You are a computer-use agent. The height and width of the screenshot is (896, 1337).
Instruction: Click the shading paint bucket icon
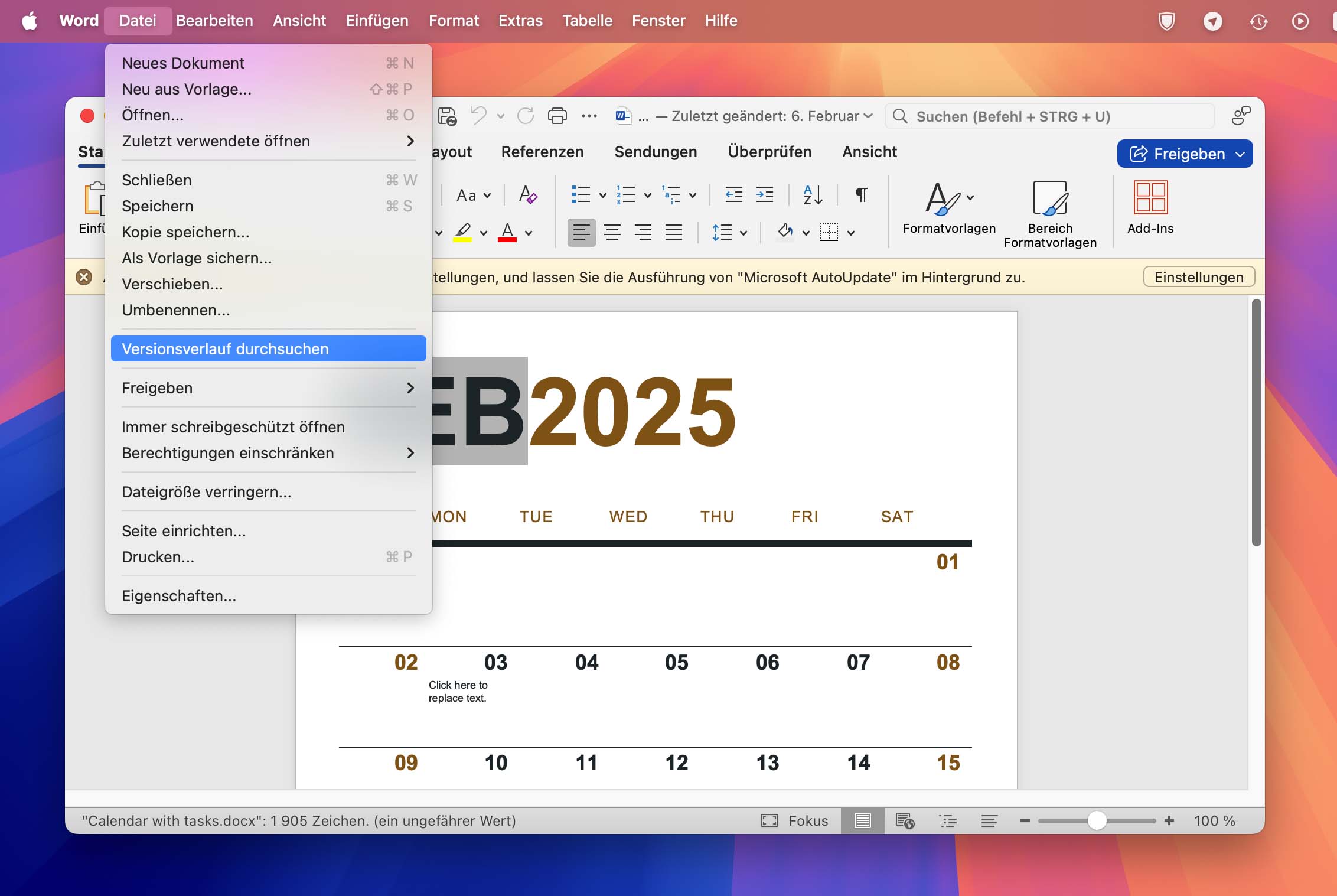(785, 231)
